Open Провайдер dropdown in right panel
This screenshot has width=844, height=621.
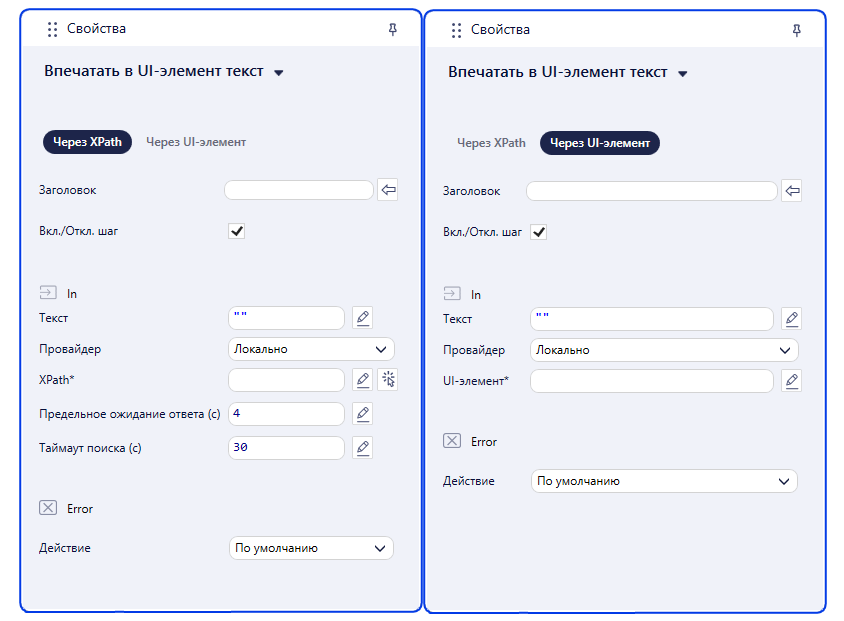coord(664,350)
